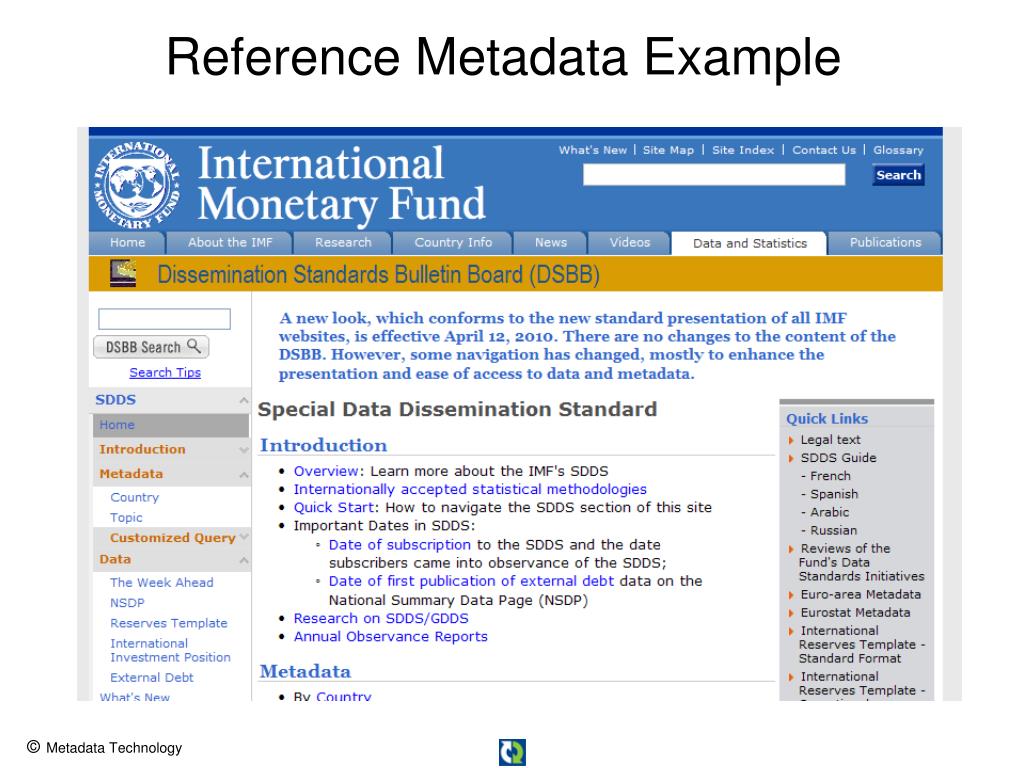Viewport: 1024px width, 768px height.
Task: Collapse the Data sidebar section
Action: point(244,560)
